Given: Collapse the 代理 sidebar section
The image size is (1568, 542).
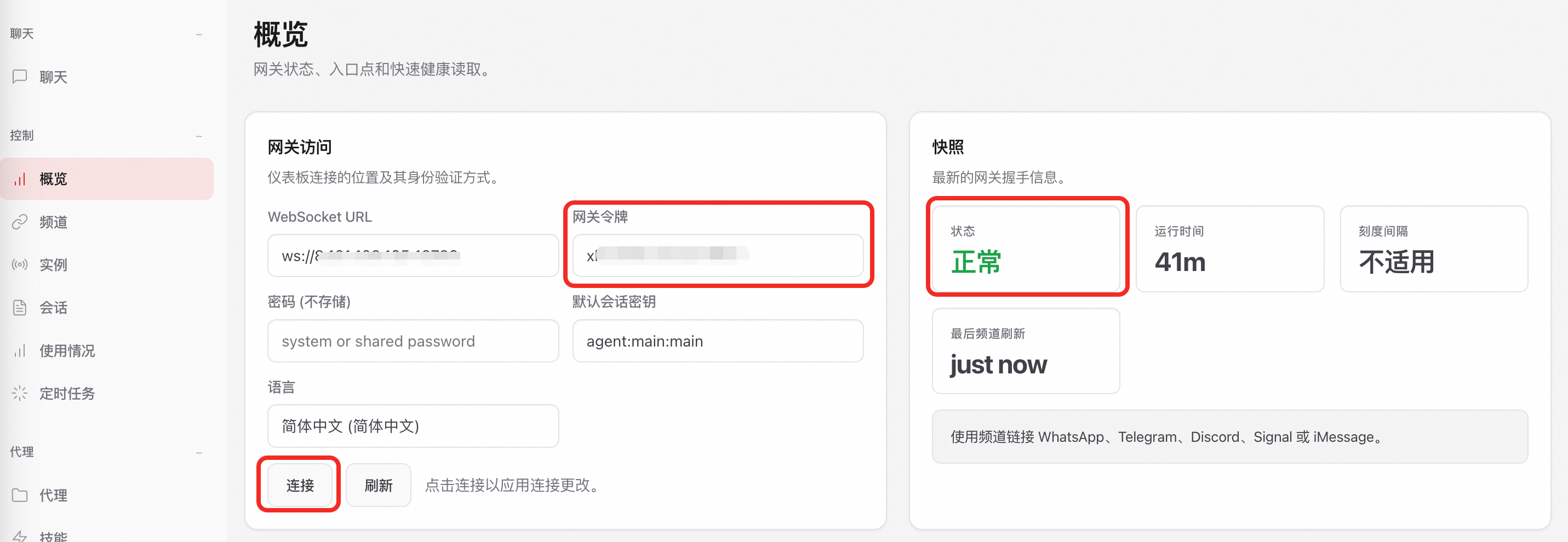Looking at the screenshot, I should [x=199, y=453].
